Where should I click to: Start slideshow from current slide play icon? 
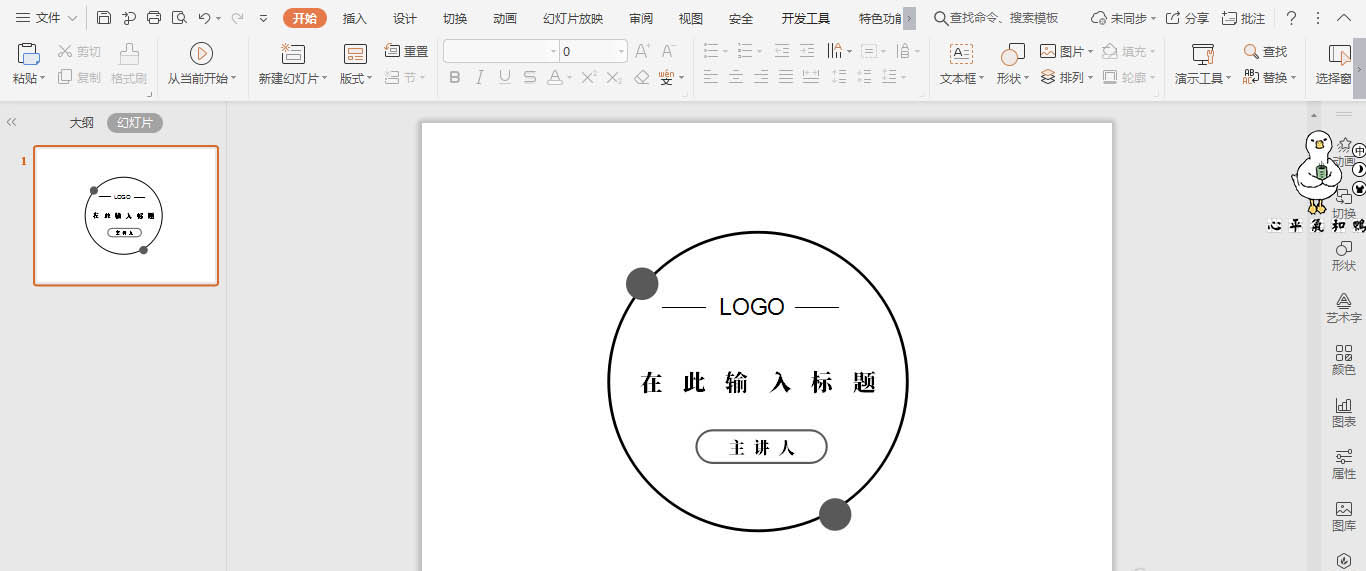201,54
